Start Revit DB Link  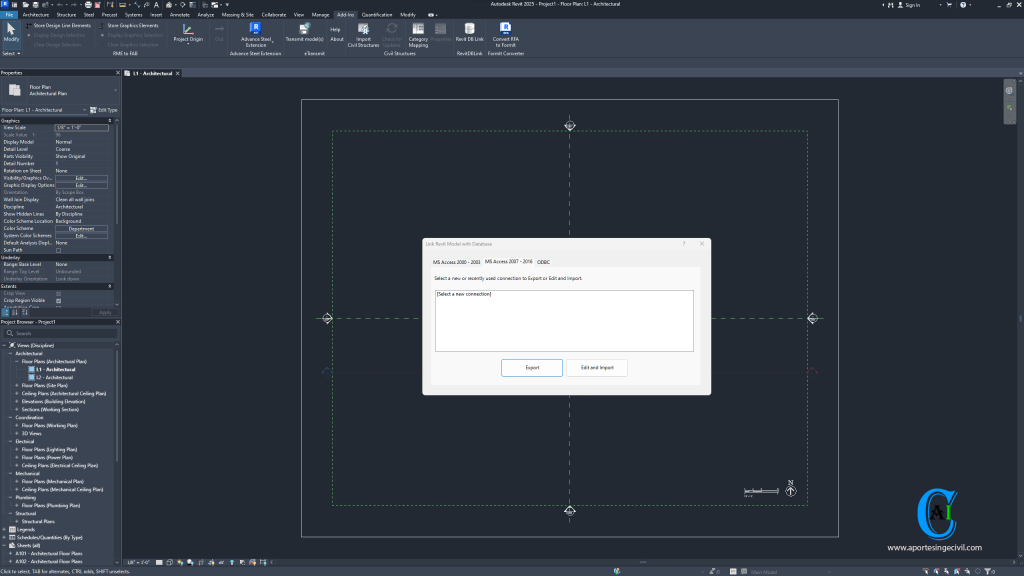(x=470, y=32)
